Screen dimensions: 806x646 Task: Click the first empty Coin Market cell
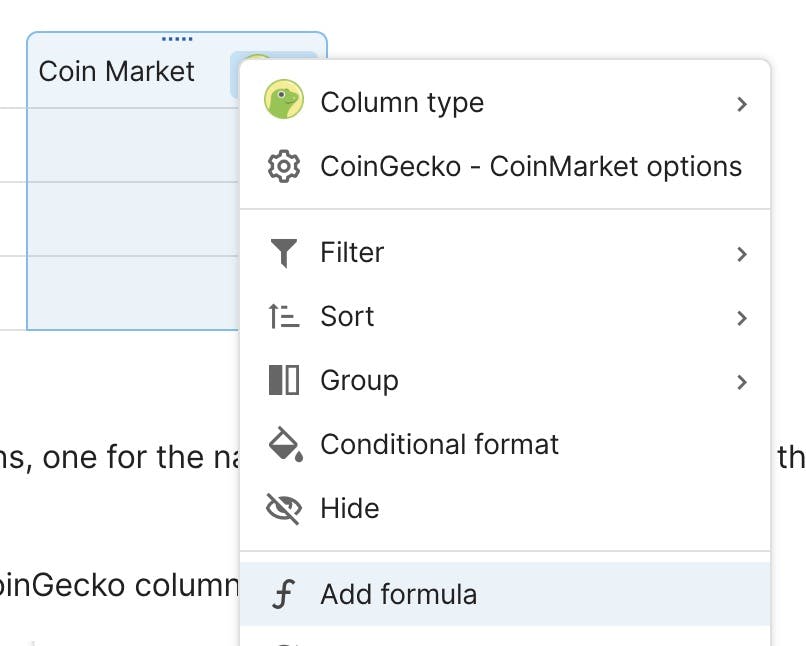click(133, 145)
